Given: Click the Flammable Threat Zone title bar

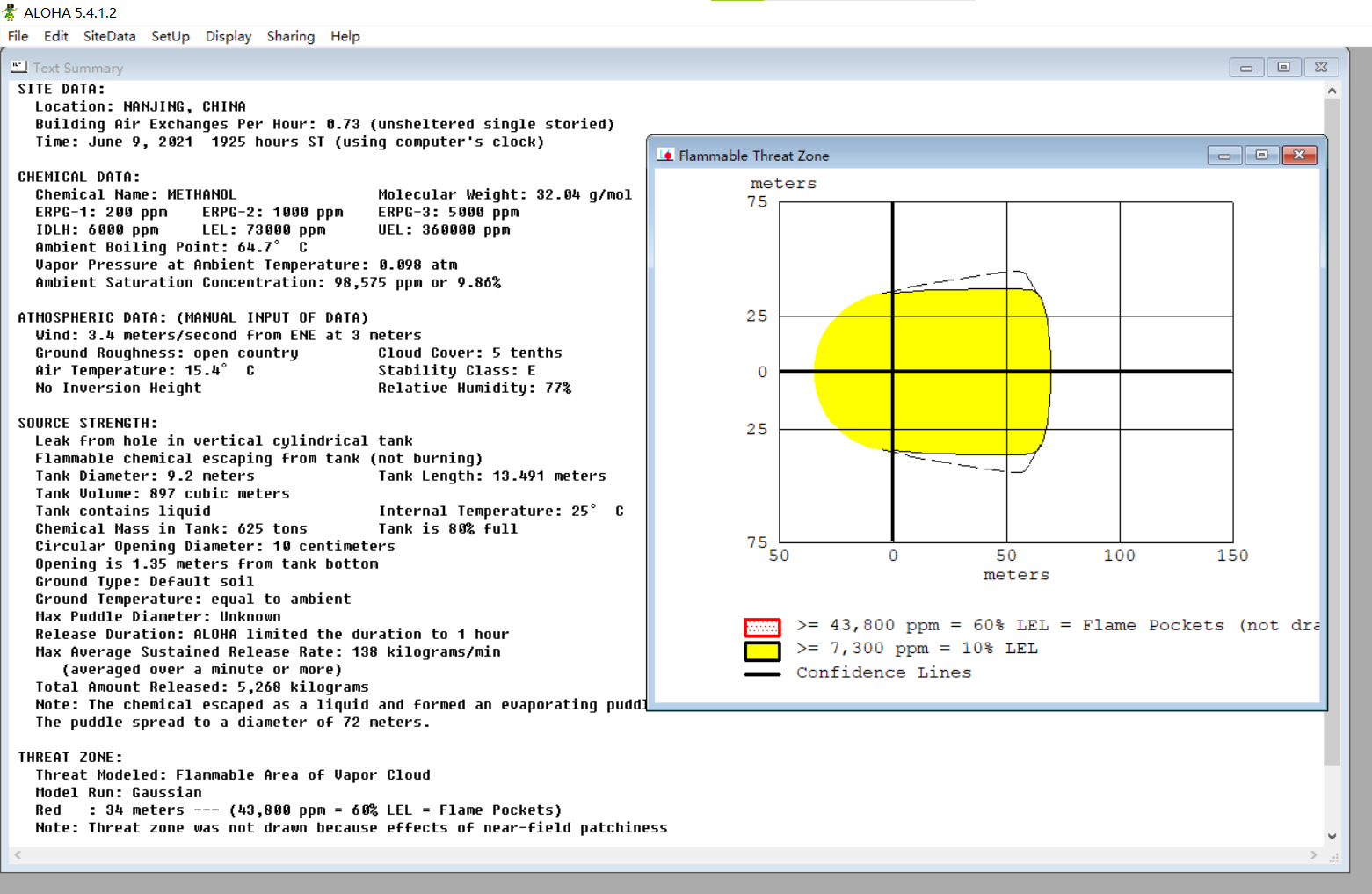Looking at the screenshot, I should [x=986, y=156].
